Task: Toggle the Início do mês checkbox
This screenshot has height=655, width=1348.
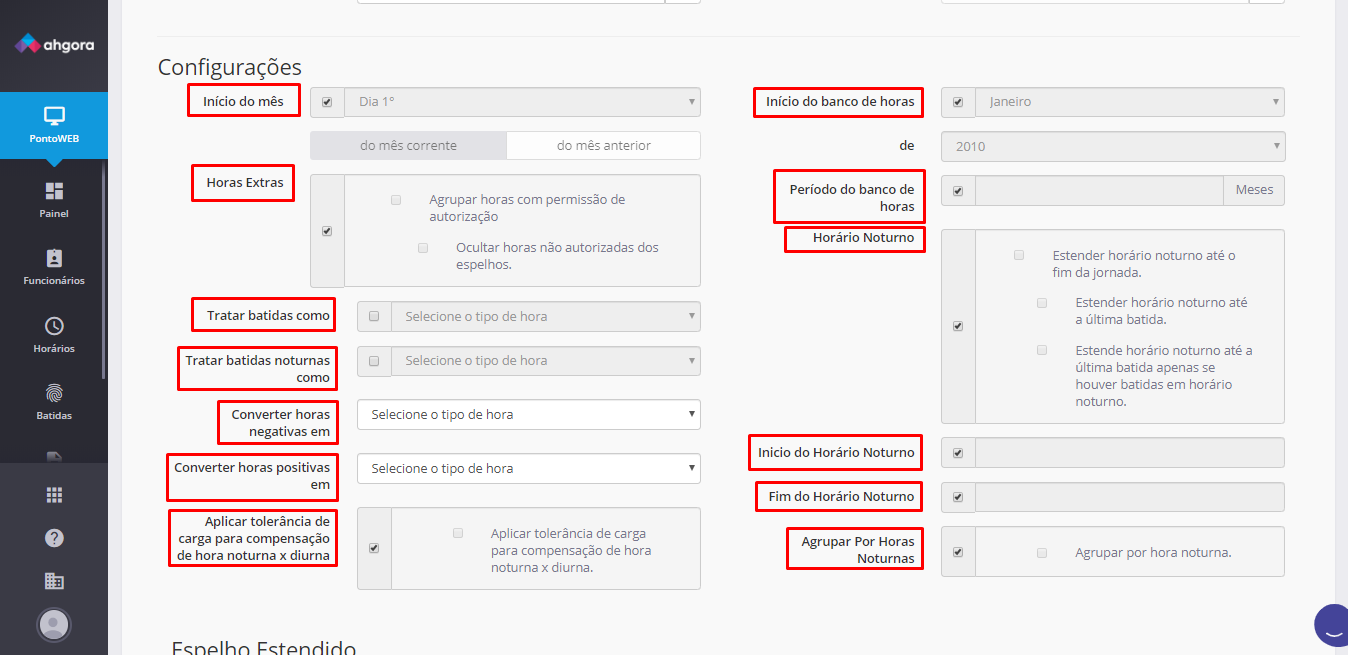Action: (x=327, y=102)
